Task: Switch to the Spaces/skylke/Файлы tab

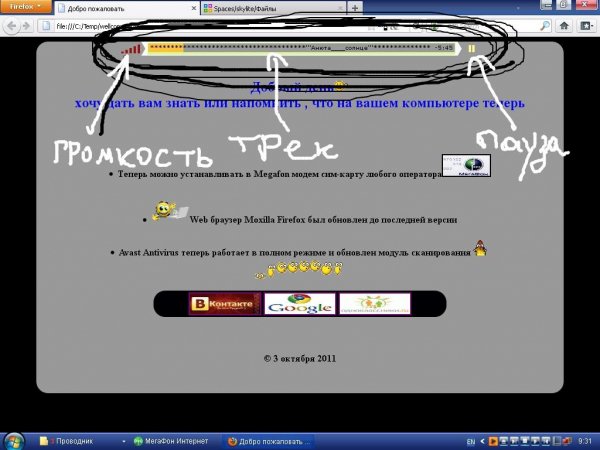Action: (273, 8)
